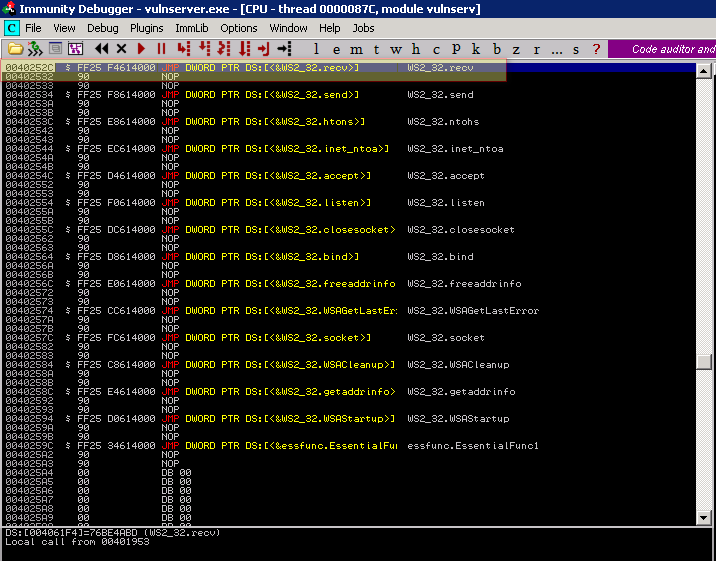Select the JMP to WS2_32.freeaddrinfo instruction

pyautogui.click(x=278, y=283)
